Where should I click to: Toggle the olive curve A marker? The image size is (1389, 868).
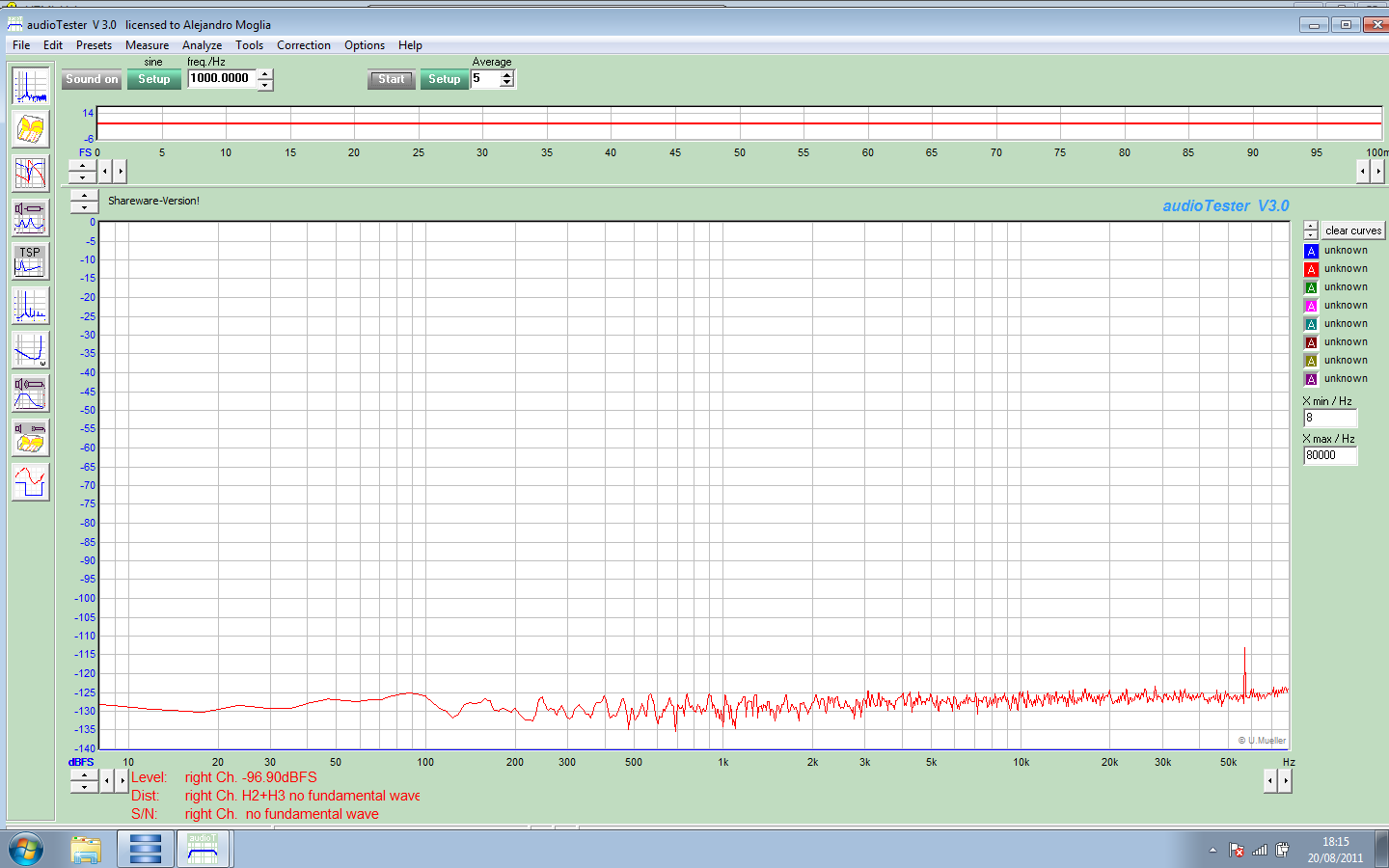1311,361
